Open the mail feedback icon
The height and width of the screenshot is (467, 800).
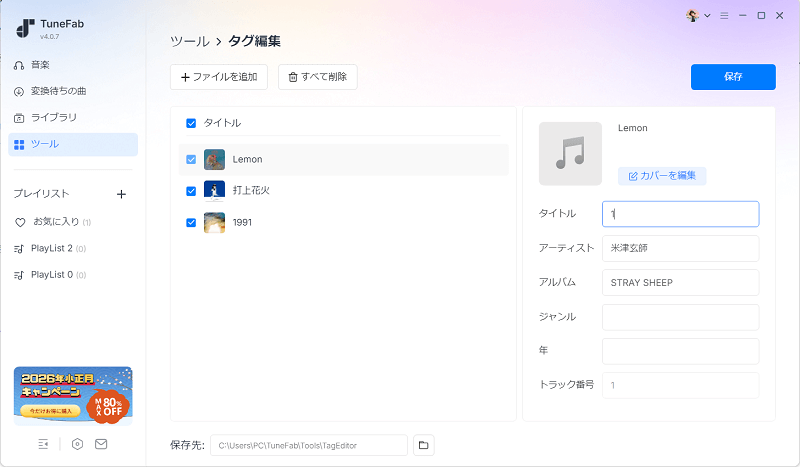coord(101,444)
